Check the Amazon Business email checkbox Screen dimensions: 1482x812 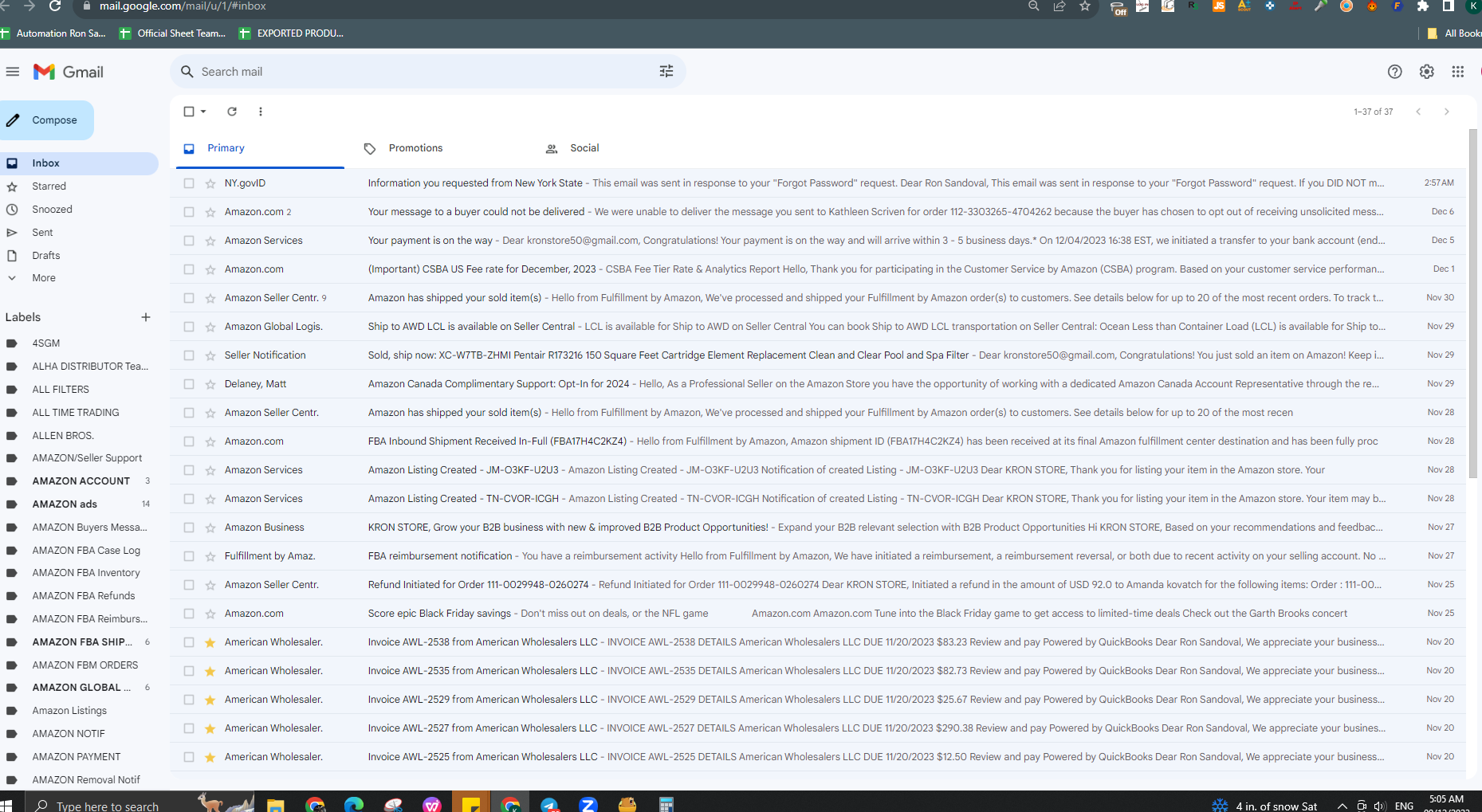189,528
